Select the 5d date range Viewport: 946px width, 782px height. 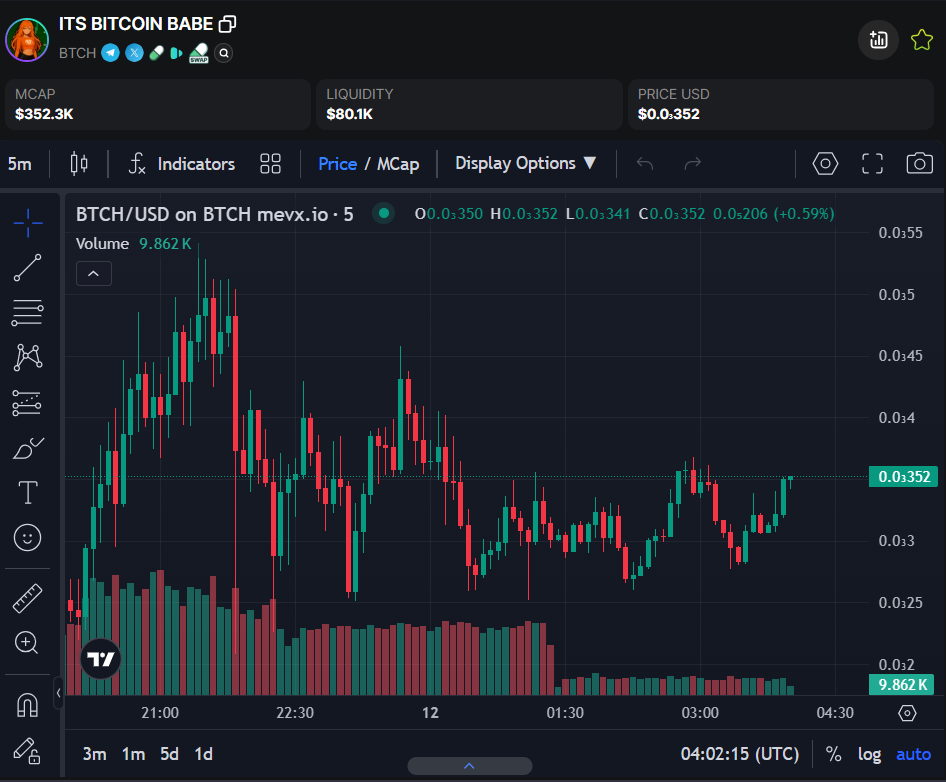tap(170, 754)
